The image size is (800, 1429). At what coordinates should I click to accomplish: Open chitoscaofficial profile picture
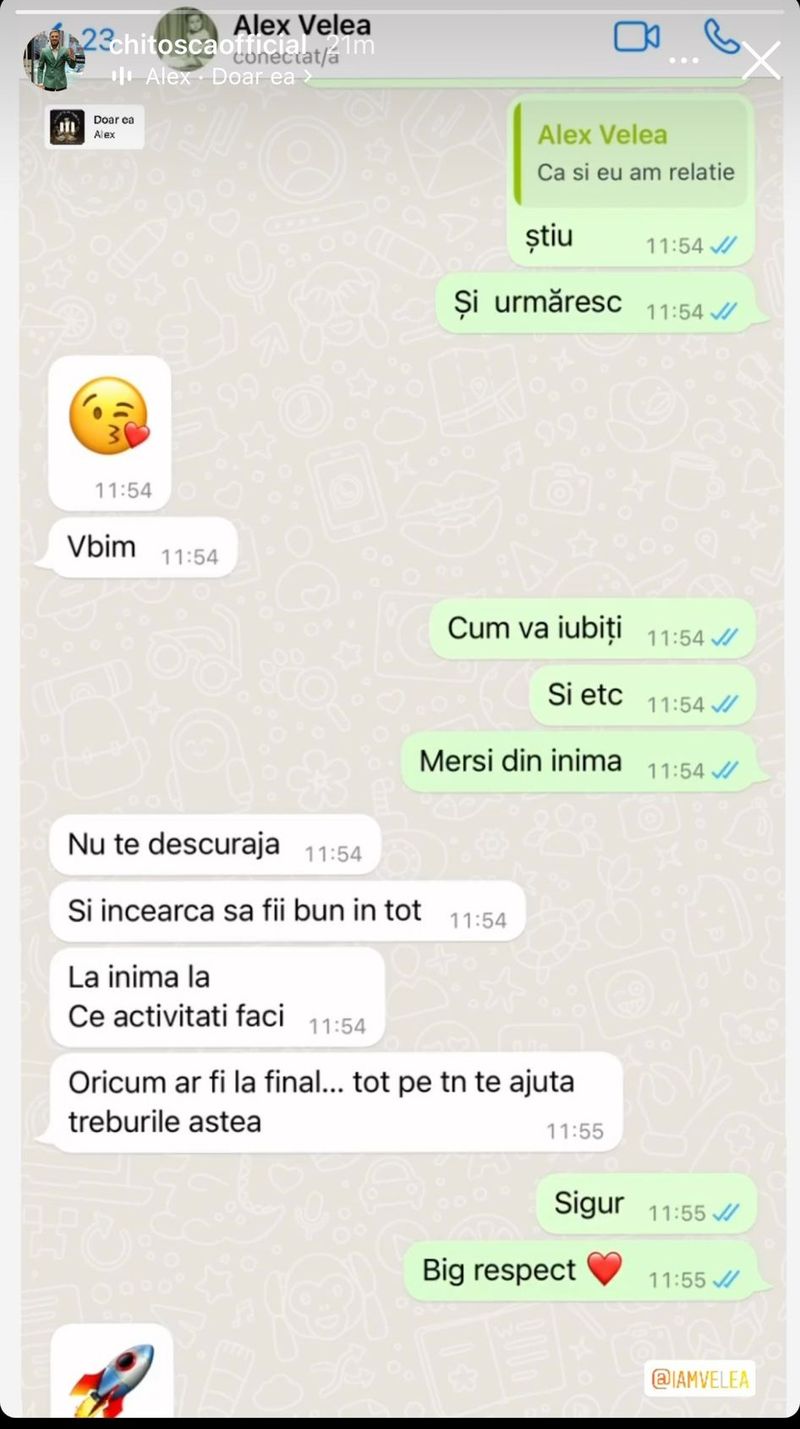(53, 60)
